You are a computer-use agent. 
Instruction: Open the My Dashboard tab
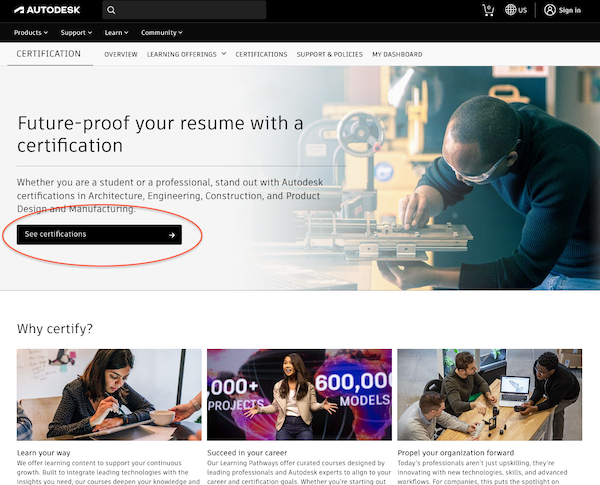tap(397, 54)
